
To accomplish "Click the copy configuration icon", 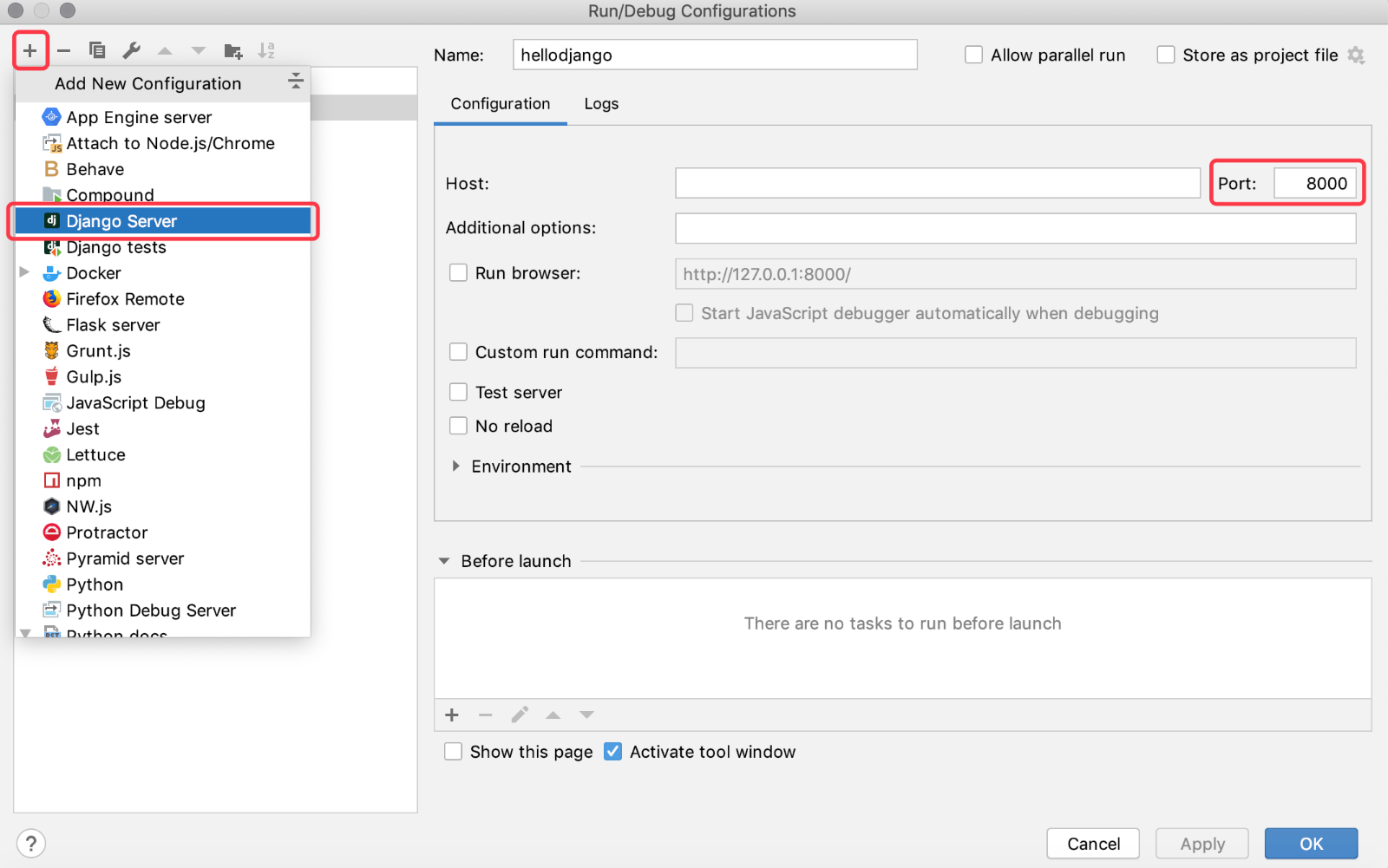I will 97,51.
